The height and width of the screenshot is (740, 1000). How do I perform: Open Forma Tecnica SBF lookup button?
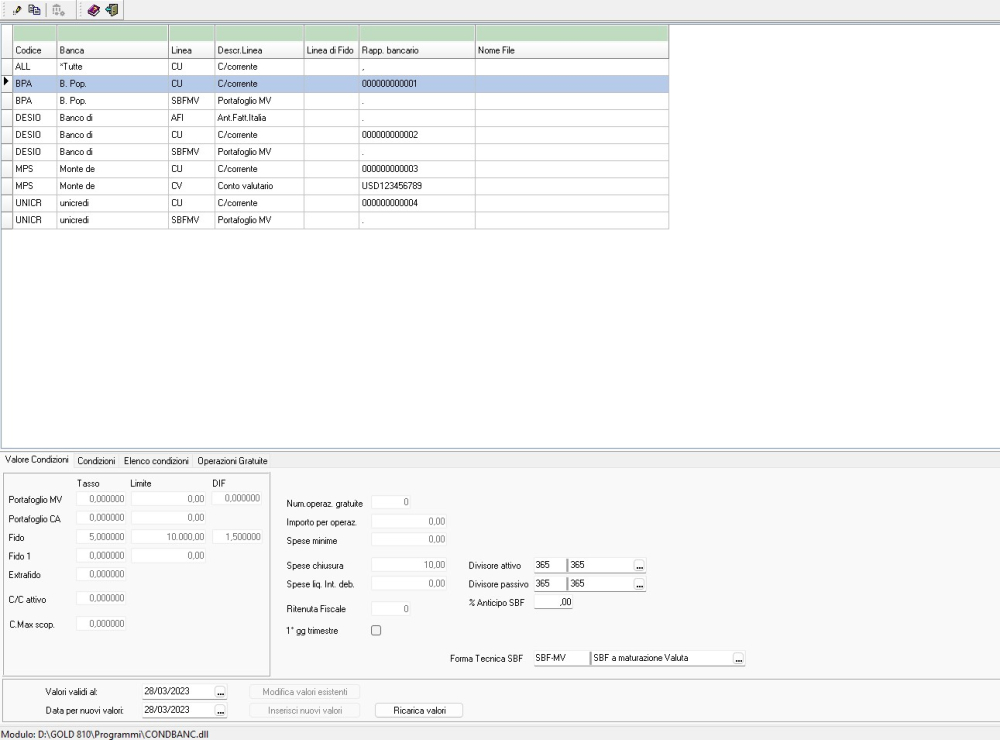coord(739,659)
